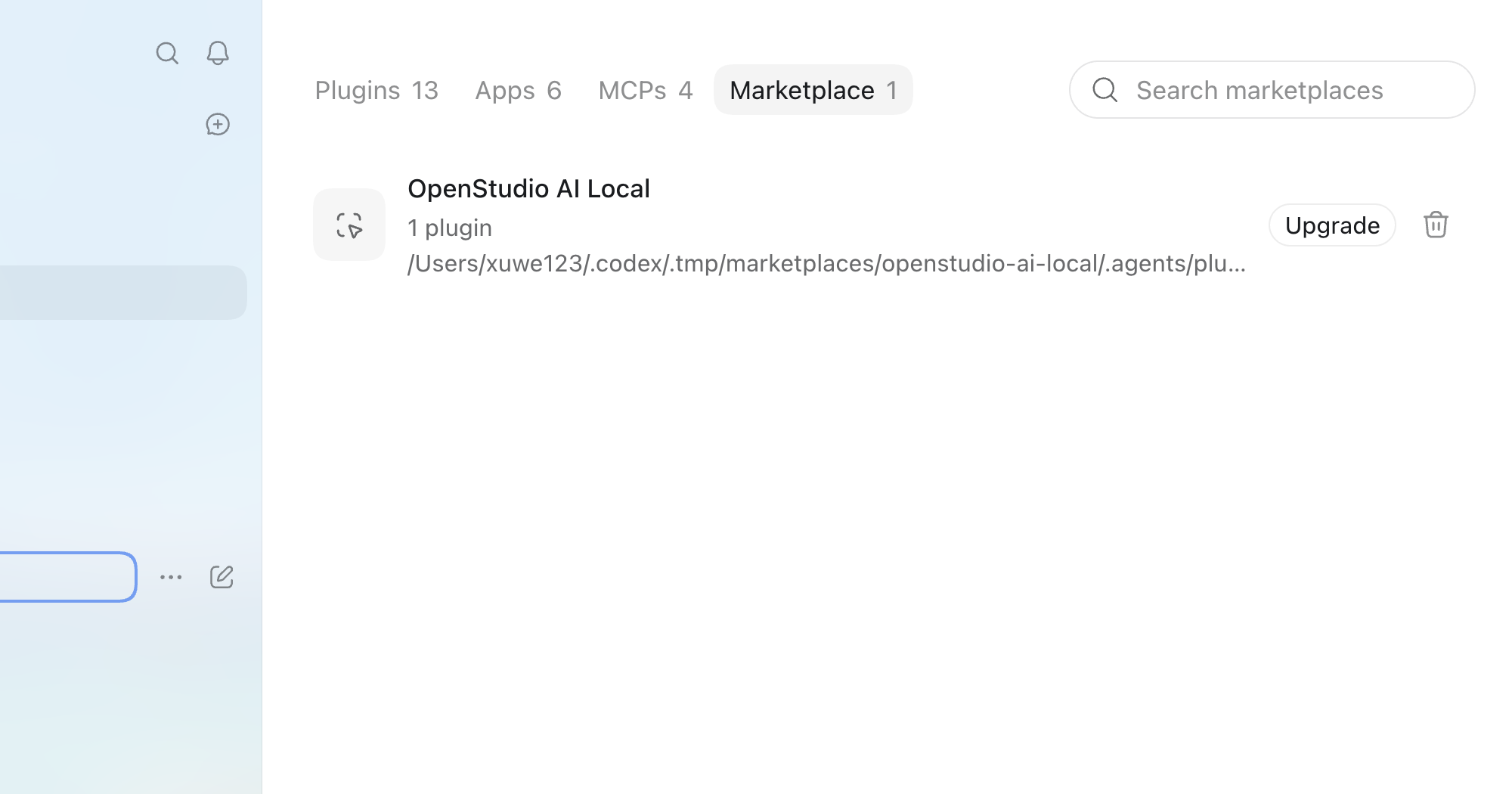Click the compose pencil edit icon
Image resolution: width=1512 pixels, height=794 pixels.
click(222, 577)
